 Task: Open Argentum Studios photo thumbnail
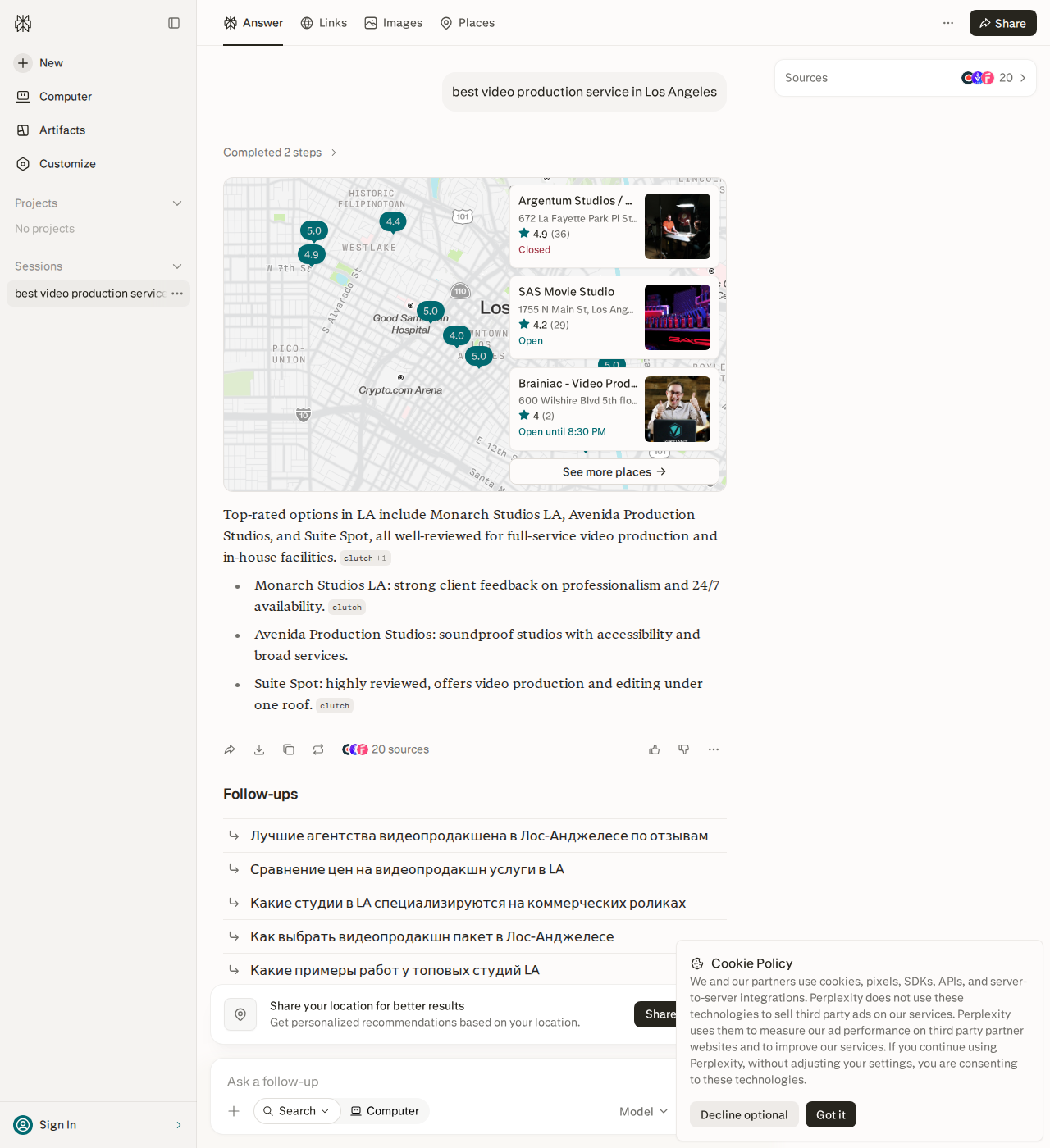(678, 226)
